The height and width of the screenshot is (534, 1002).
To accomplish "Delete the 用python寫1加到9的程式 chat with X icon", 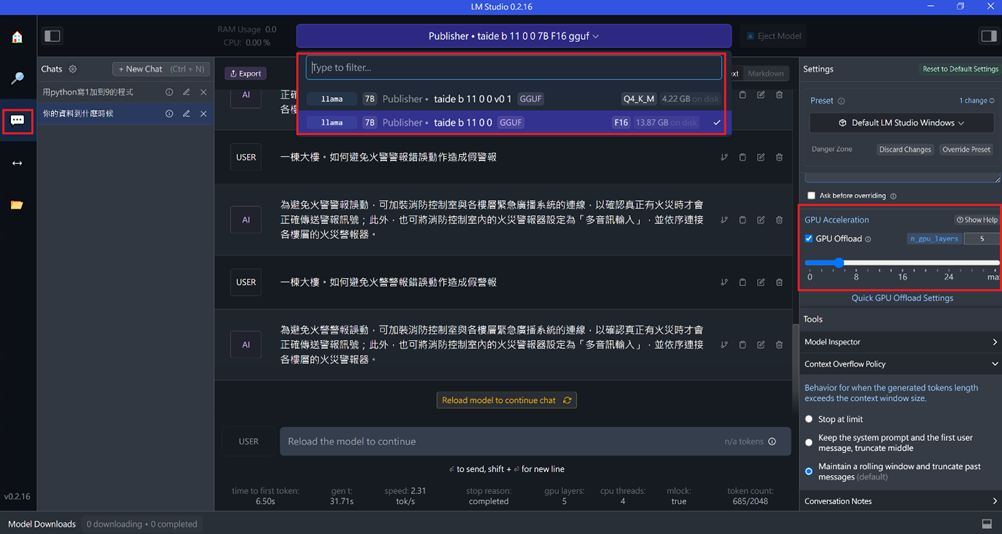I will pos(204,92).
